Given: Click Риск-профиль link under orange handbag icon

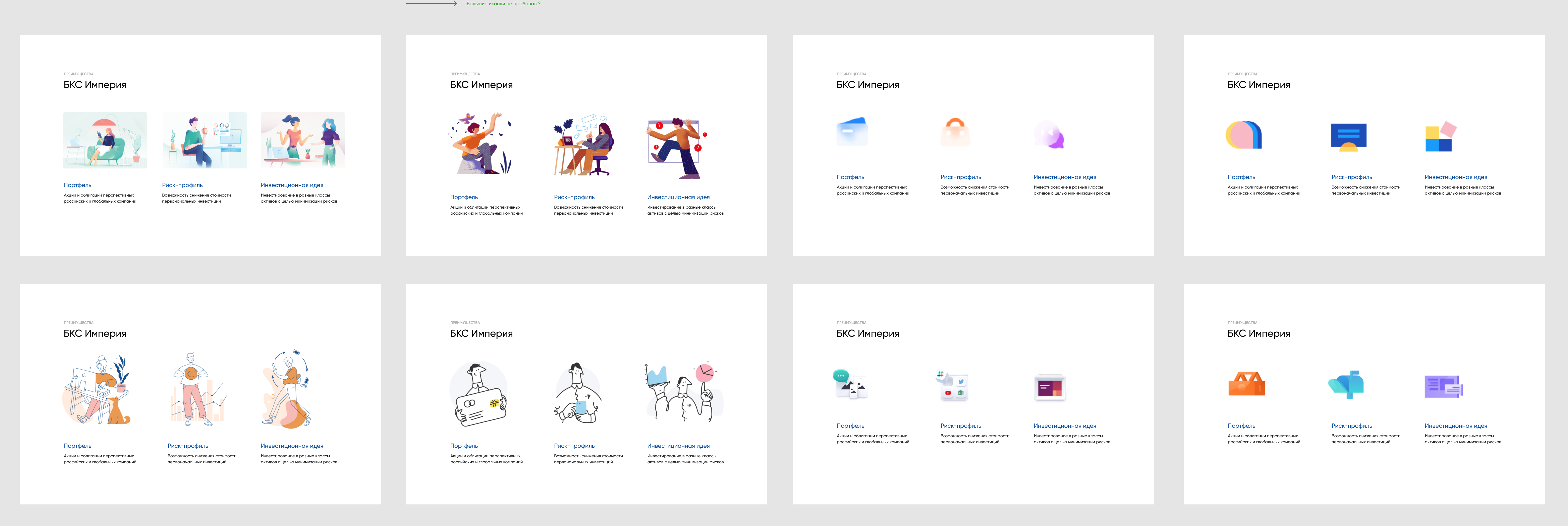Looking at the screenshot, I should pos(960,177).
